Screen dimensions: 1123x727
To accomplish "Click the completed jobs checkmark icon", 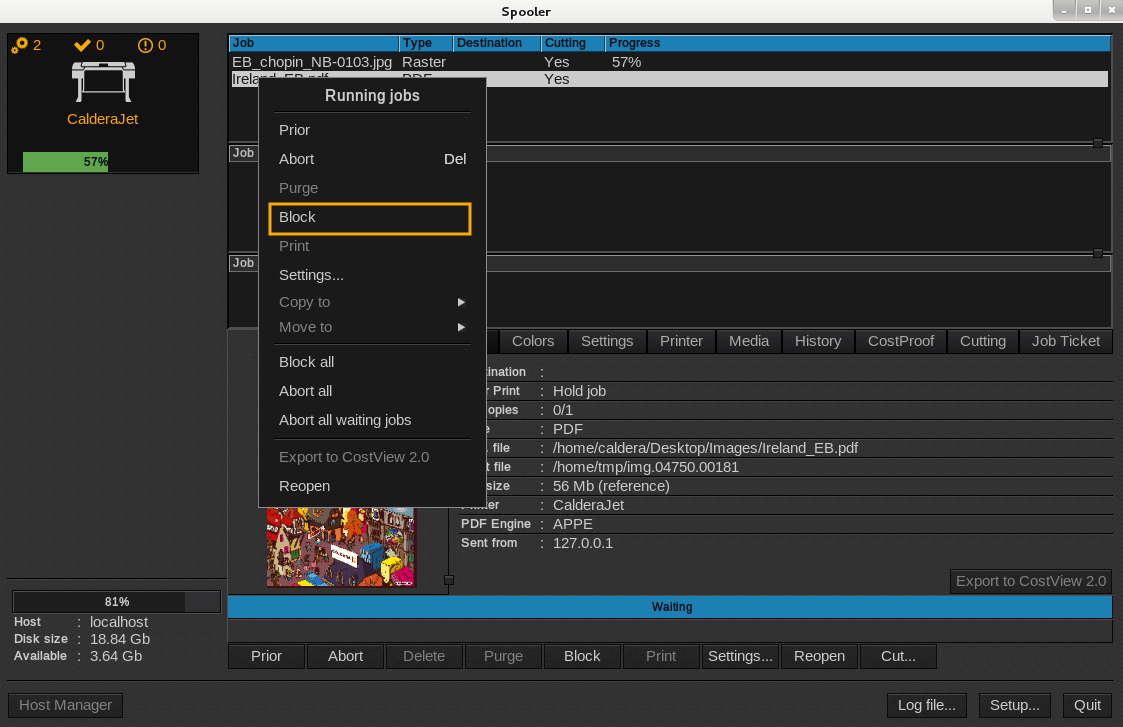I will [83, 45].
